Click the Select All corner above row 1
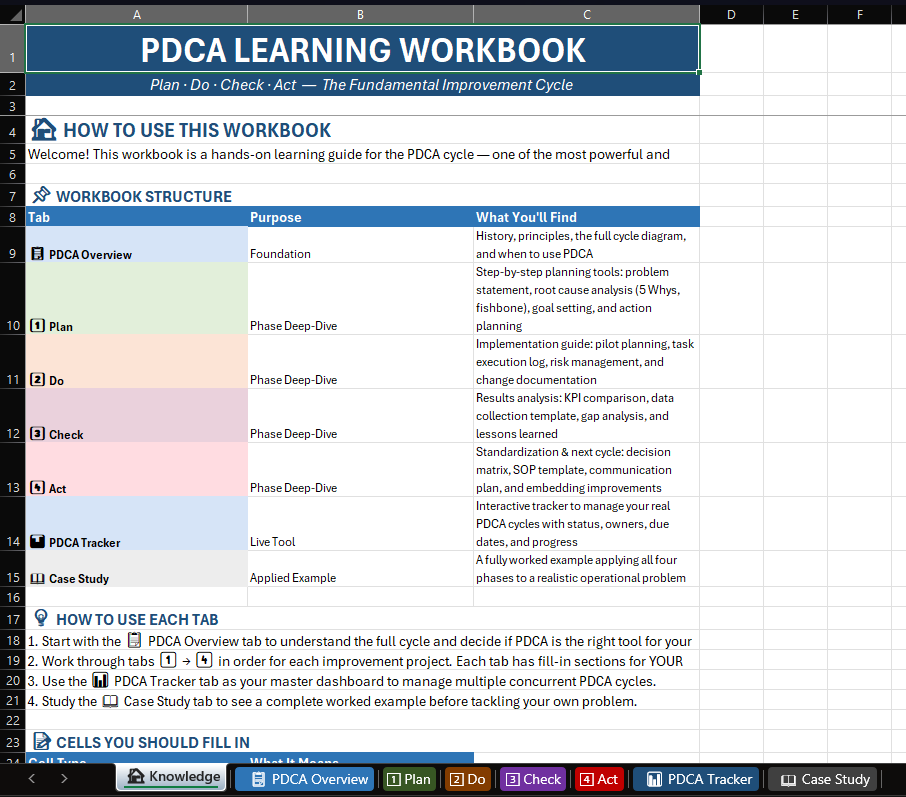Screen dimensions: 906x797 click(x=11, y=14)
